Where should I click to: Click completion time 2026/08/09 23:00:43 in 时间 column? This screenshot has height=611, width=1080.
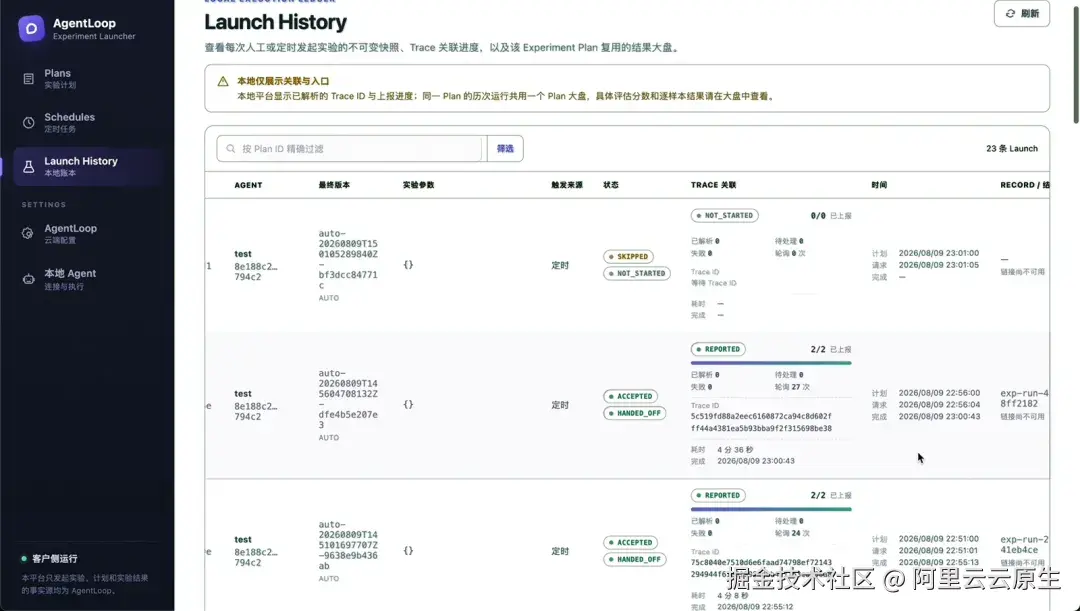tap(939, 417)
